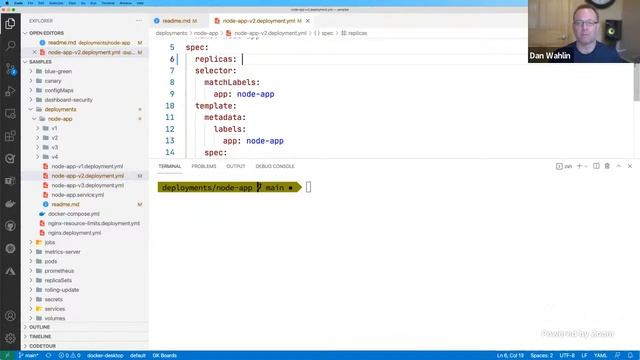Place cursor on selector line 7
This screenshot has width=640, height=360.
click(216, 71)
